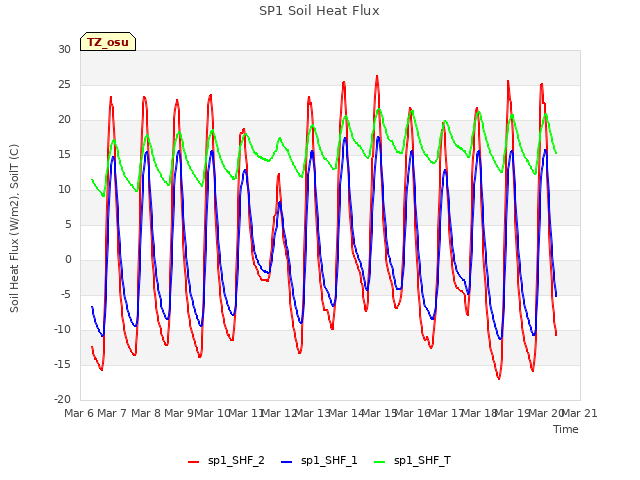This screenshot has width=640, height=480.
Task: Click the -5 y-axis tick label
Action: click(x=64, y=295)
